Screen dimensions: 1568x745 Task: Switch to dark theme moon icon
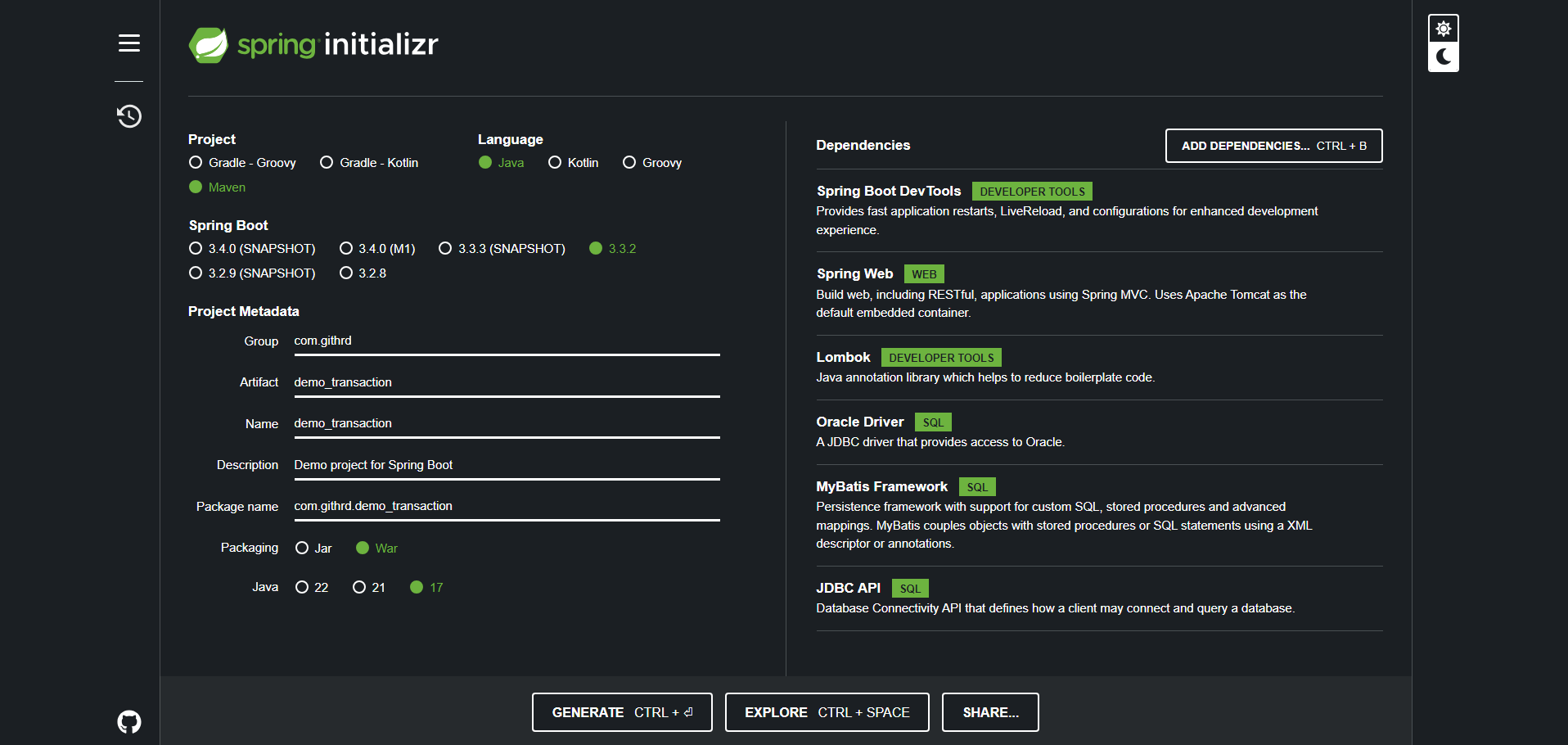tap(1444, 56)
